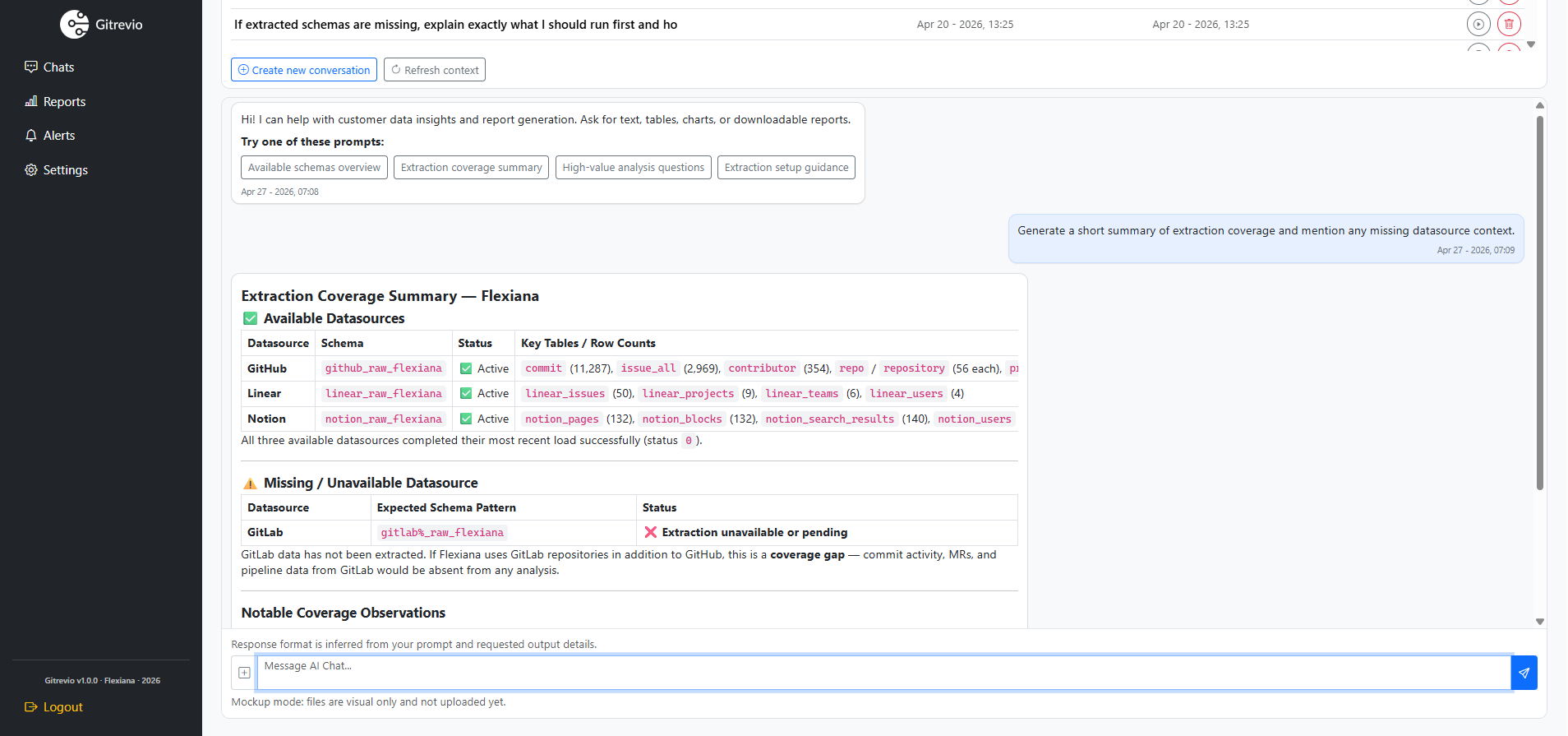
Task: Click the 'linear_teams' table code tag
Action: [x=802, y=394]
